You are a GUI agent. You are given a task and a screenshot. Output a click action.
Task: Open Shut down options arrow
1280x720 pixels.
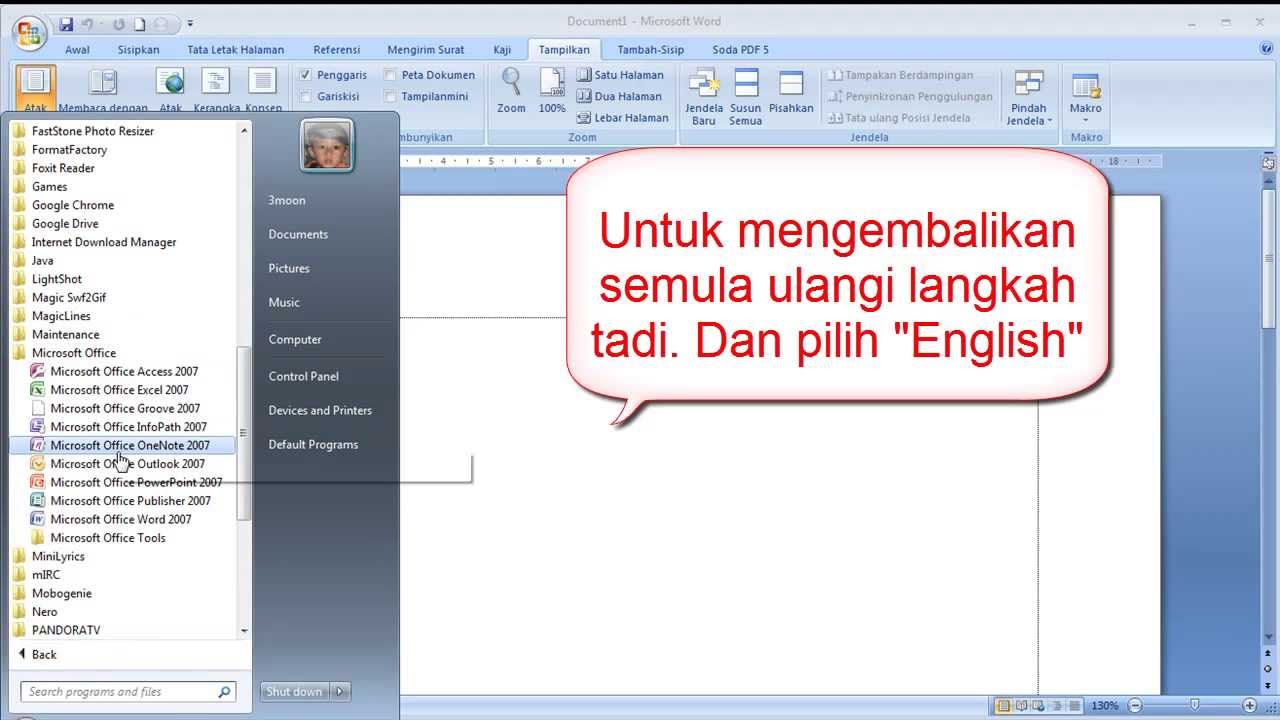(x=341, y=692)
